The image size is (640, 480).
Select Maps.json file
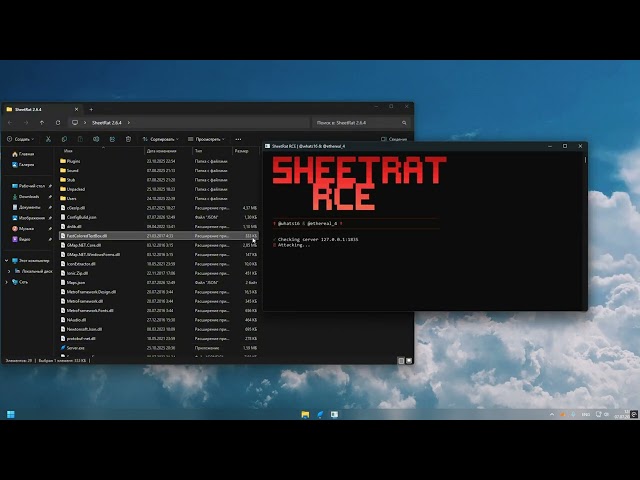click(159, 282)
